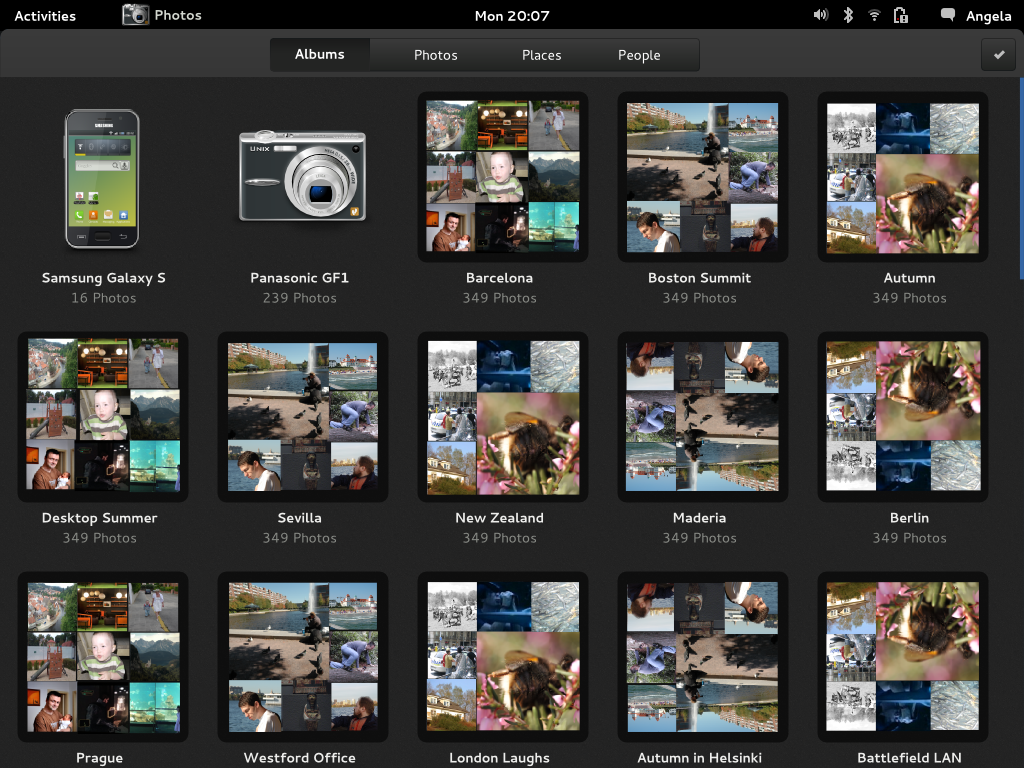Viewport: 1024px width, 768px height.
Task: Switch to the Places tab
Action: tap(541, 55)
